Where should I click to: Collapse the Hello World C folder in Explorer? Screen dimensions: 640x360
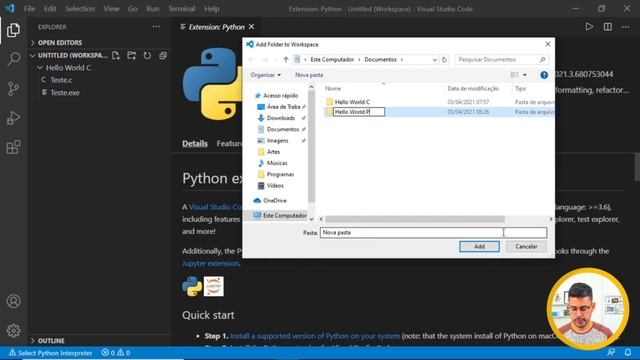pyautogui.click(x=64, y=68)
